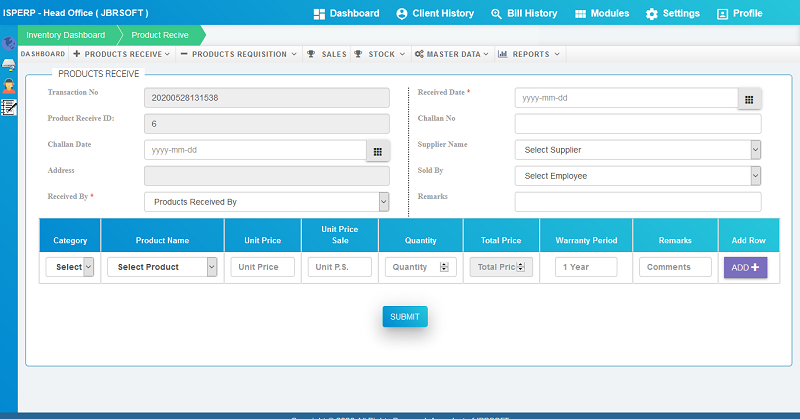Open the Received Date calendar picker
This screenshot has height=419, width=800.
coord(750,98)
